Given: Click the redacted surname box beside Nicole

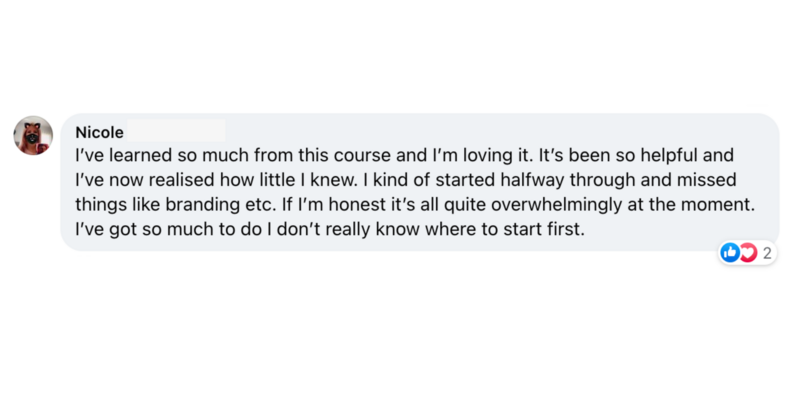Looking at the screenshot, I should click(177, 131).
